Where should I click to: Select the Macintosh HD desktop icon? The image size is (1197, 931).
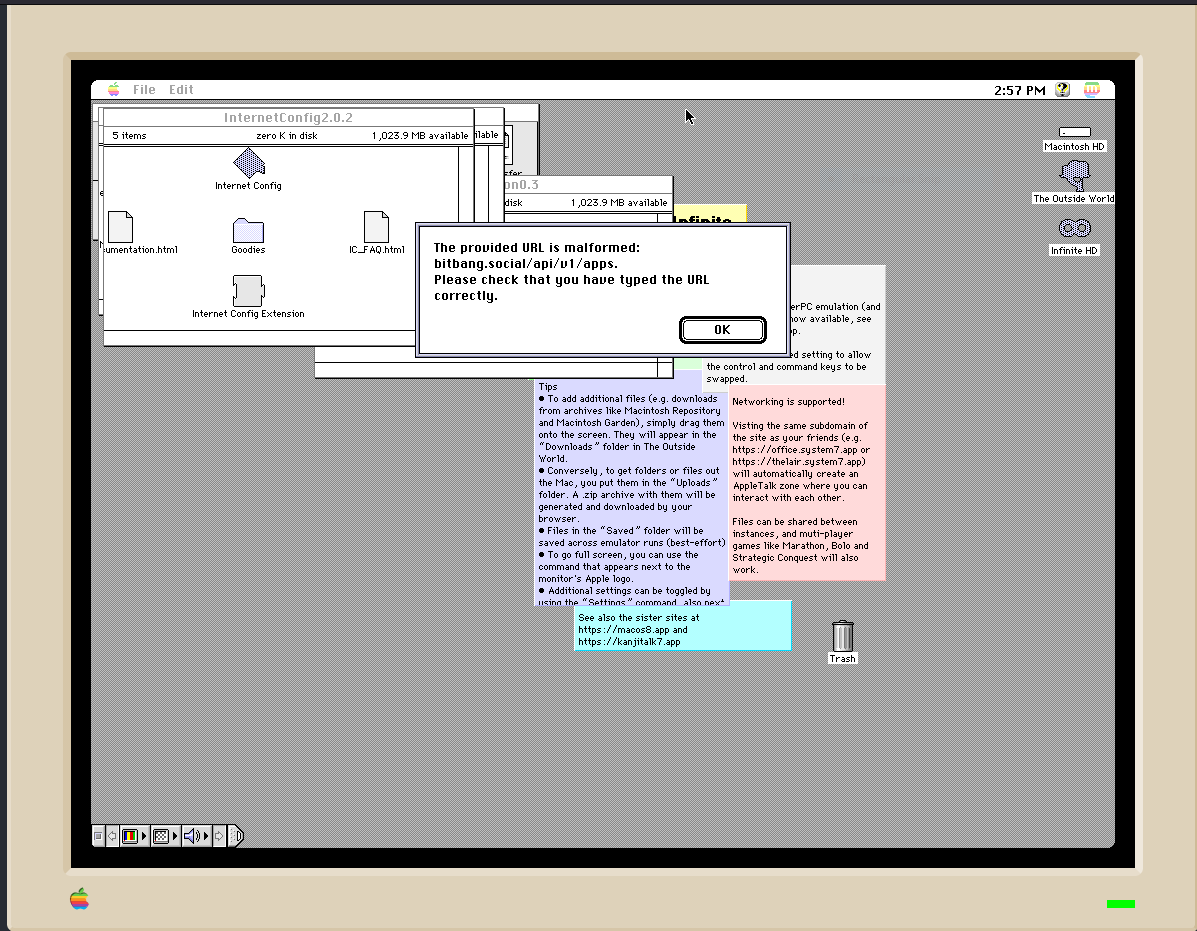pos(1073,131)
